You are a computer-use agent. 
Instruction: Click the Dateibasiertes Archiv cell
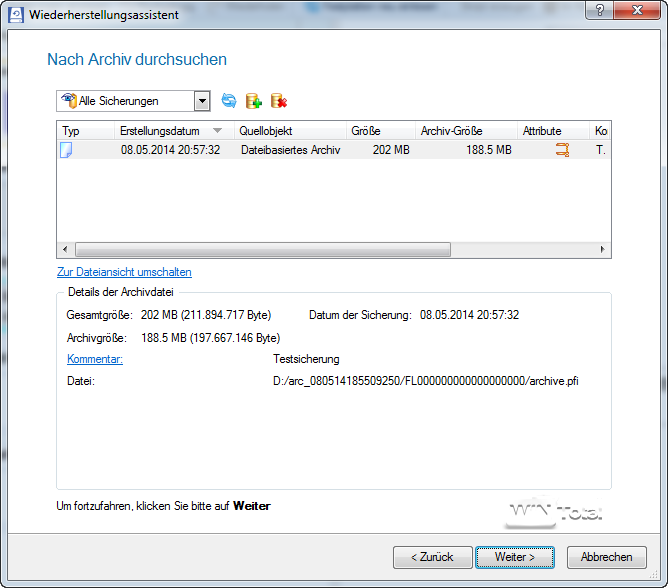(291, 150)
